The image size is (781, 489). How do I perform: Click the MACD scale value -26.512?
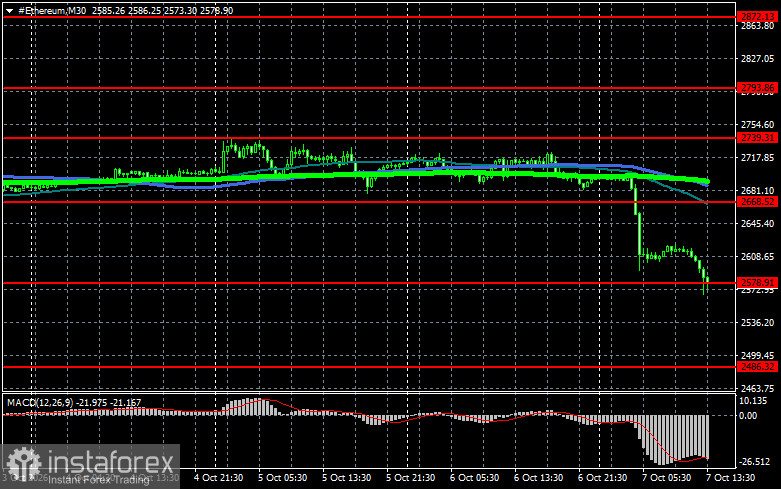[x=755, y=462]
